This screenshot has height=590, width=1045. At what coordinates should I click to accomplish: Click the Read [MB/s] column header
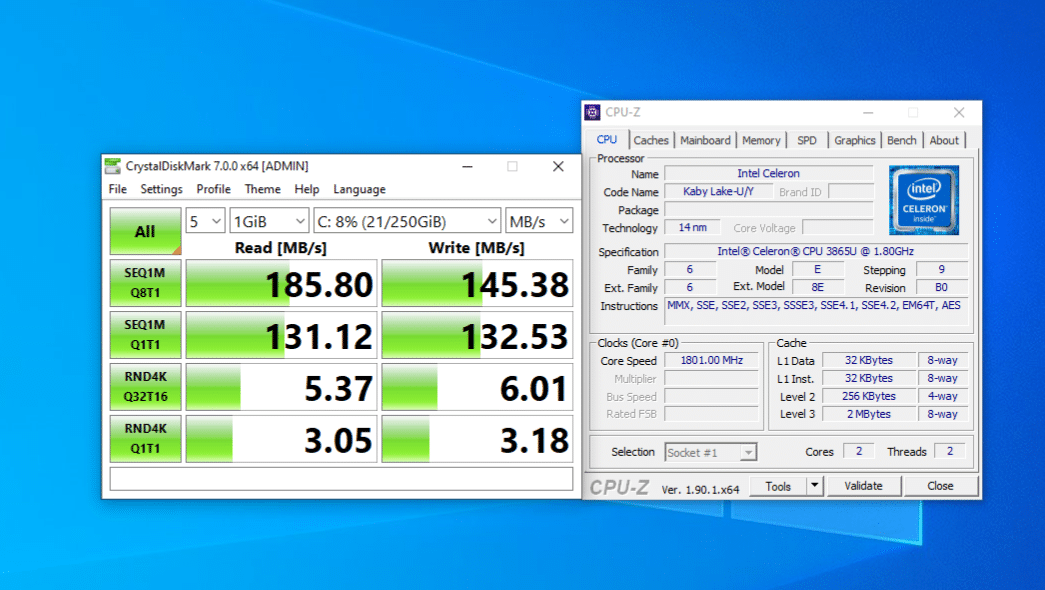pos(281,248)
